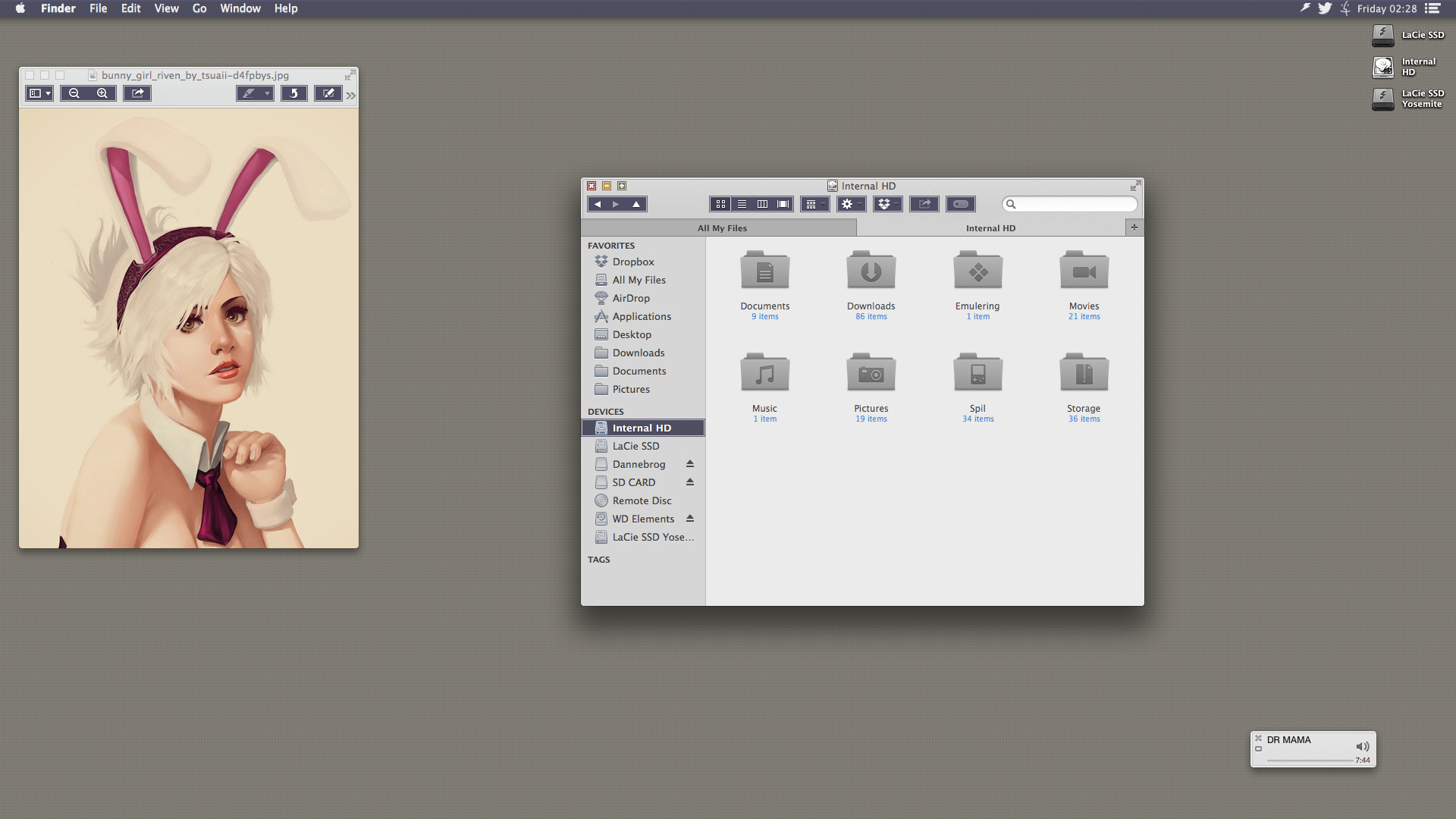
Task: Open the Window menu
Action: coord(240,8)
